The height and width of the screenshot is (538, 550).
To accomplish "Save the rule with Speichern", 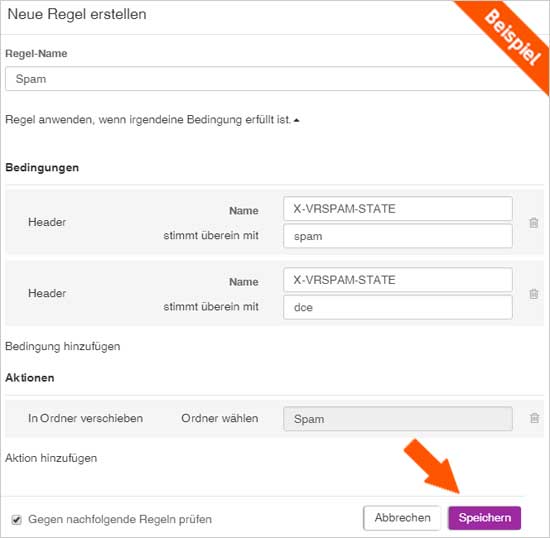I will point(484,518).
